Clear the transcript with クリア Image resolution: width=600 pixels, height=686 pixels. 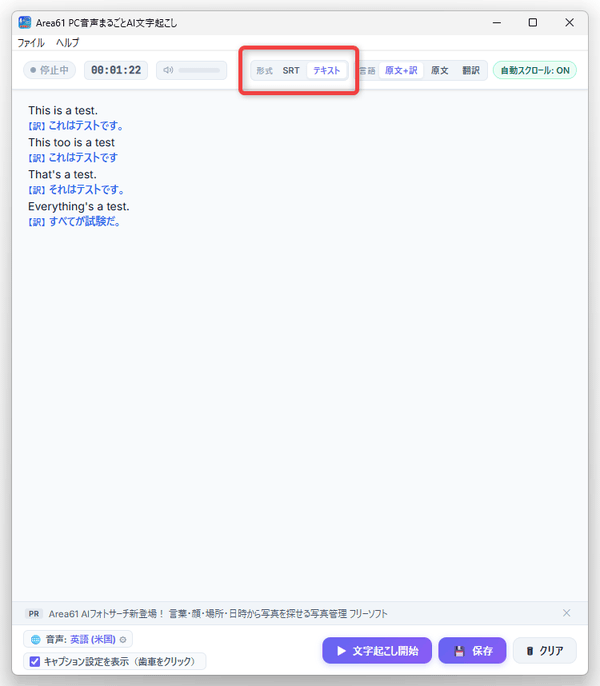click(x=544, y=651)
